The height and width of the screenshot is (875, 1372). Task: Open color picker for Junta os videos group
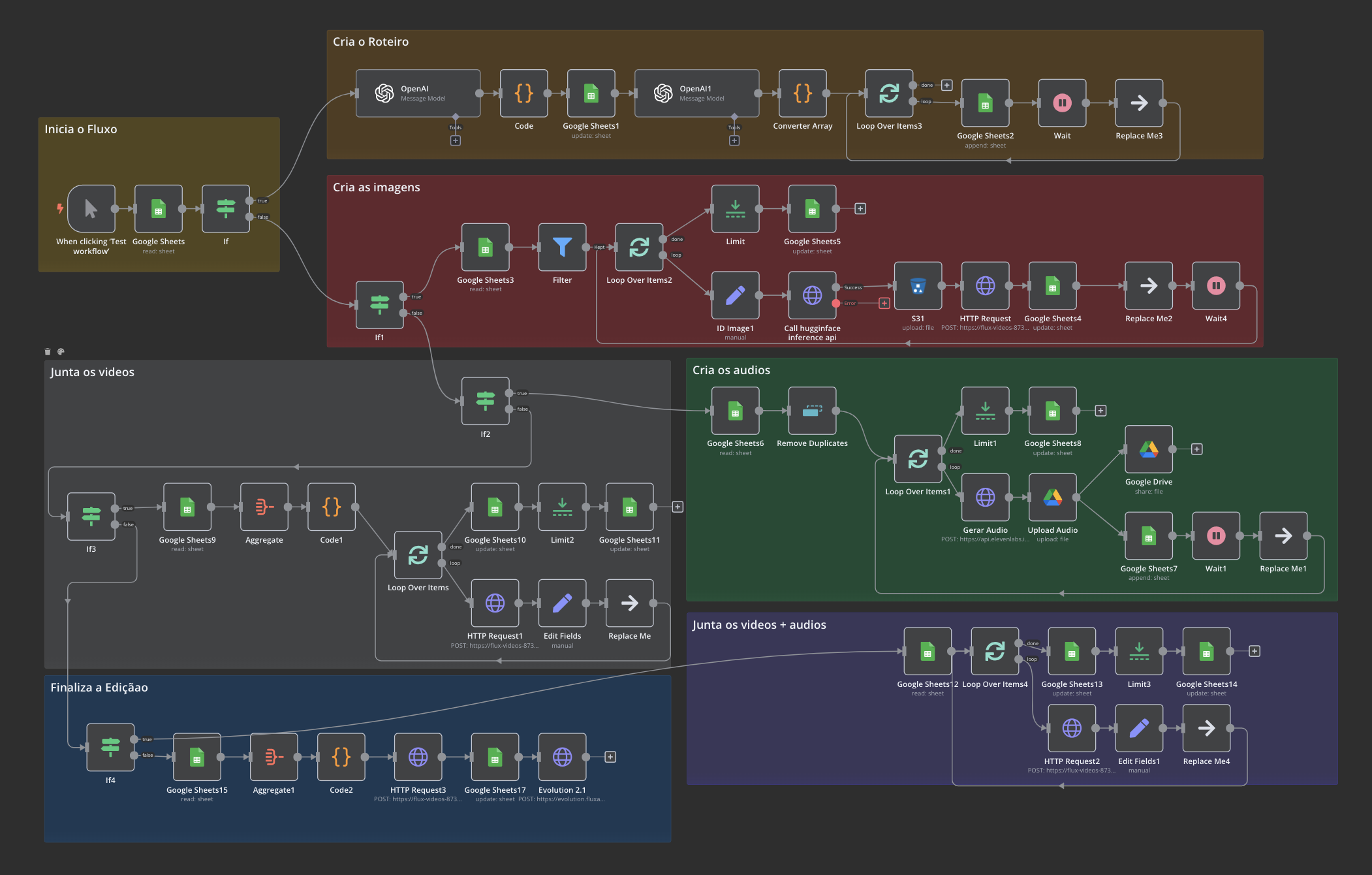61,351
